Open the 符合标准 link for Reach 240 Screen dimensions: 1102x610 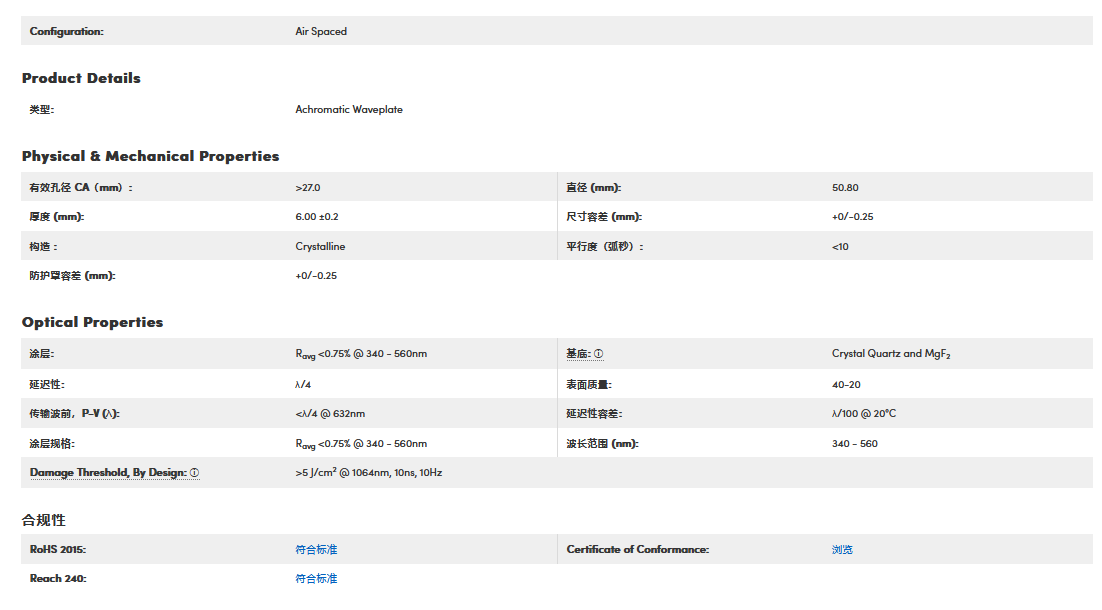pos(316,579)
